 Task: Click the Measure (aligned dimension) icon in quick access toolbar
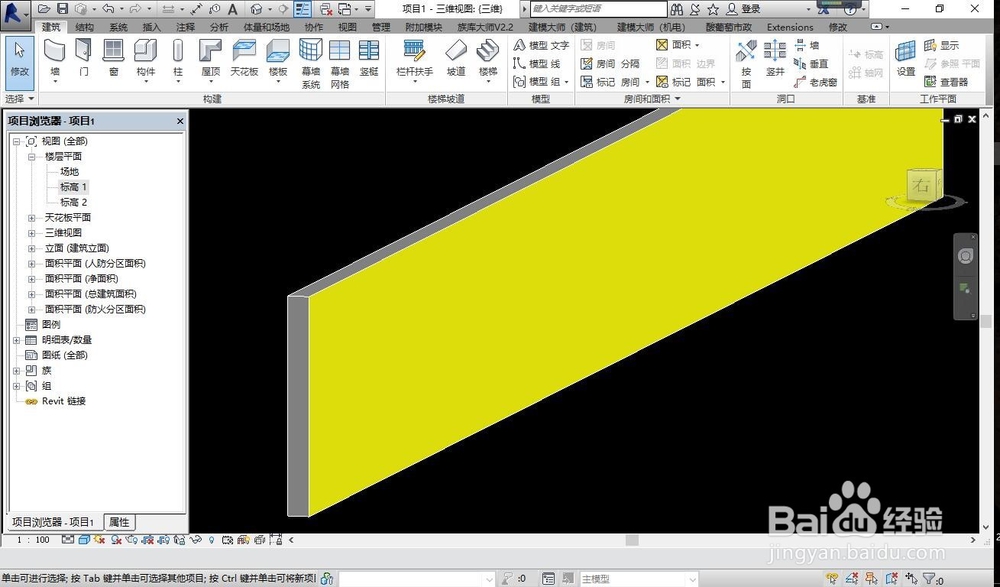point(196,9)
